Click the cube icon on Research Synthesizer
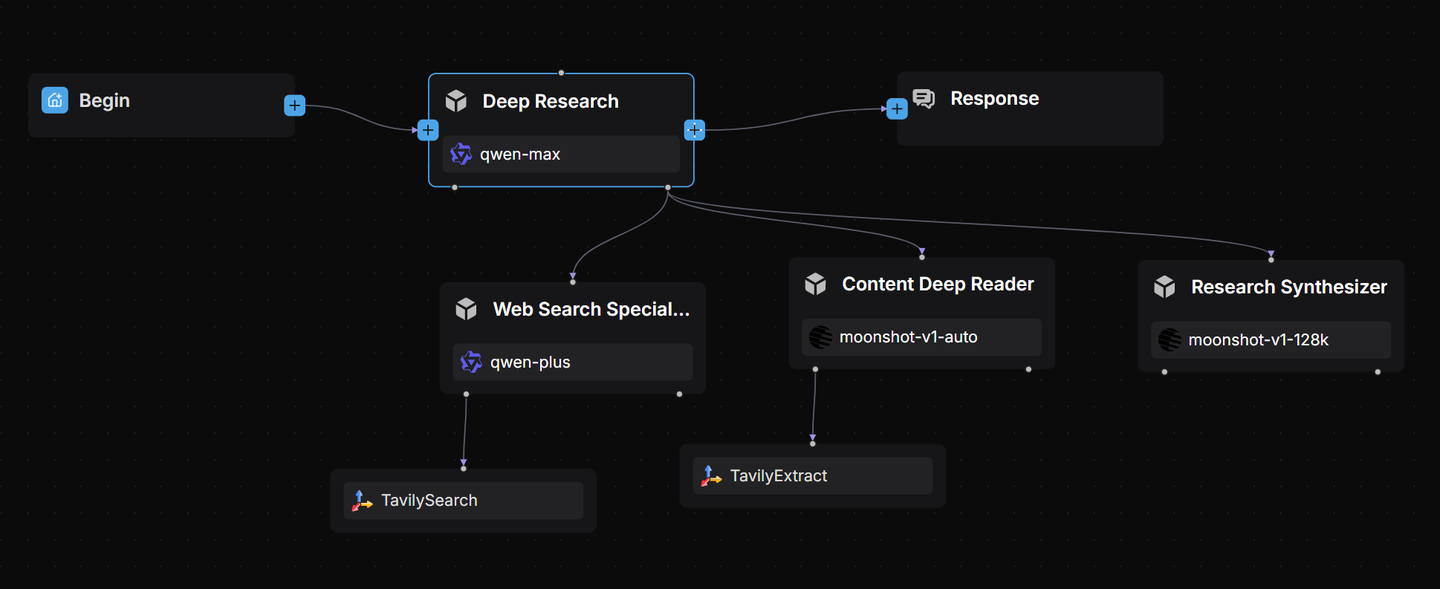Screen dimensions: 1440x589 point(1164,287)
